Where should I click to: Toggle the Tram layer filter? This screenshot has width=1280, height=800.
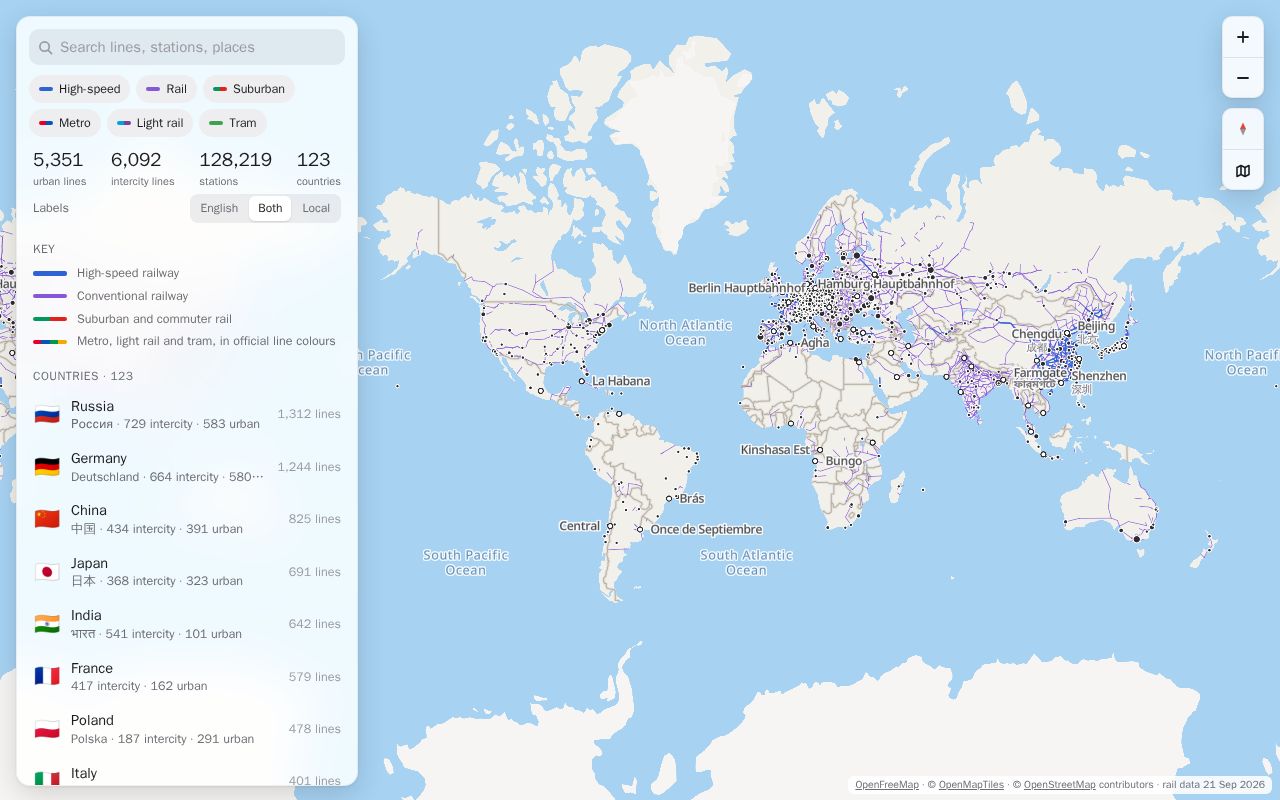pos(233,123)
